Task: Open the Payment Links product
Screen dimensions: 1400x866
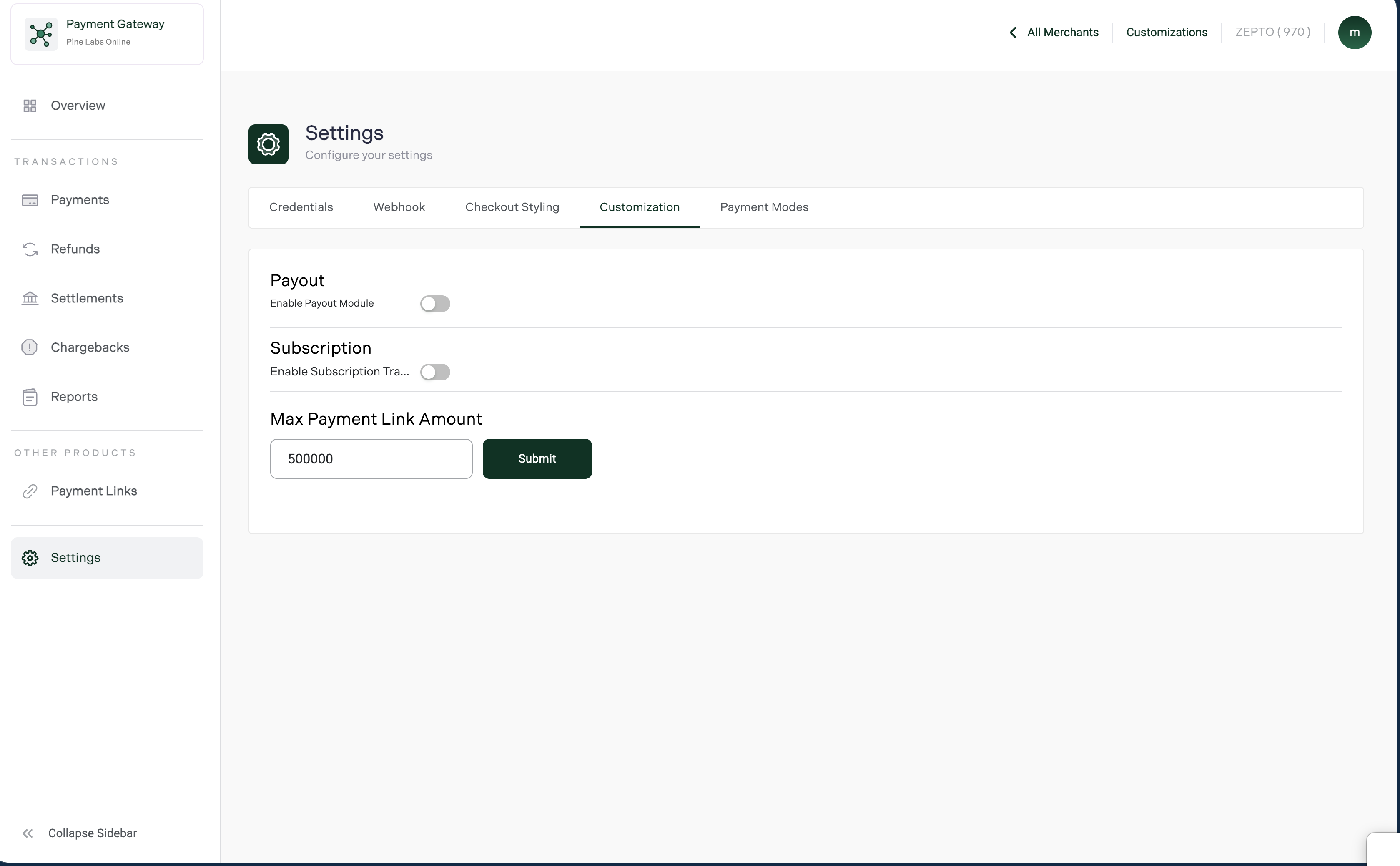Action: click(x=107, y=491)
